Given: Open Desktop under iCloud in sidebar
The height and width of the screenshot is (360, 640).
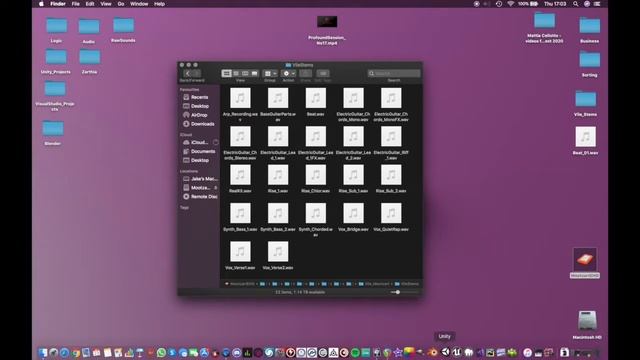Looking at the screenshot, I should coord(199,160).
